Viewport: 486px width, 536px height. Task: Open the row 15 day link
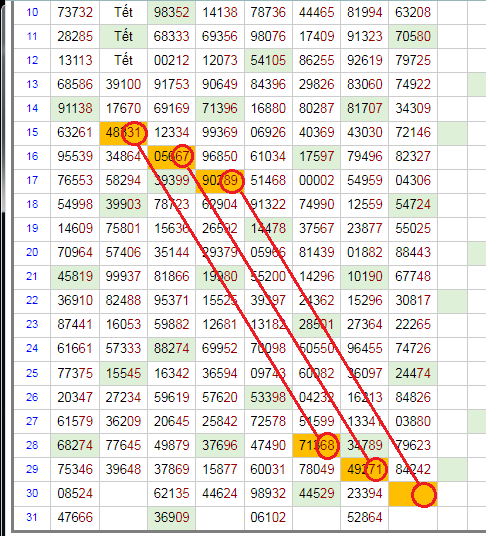coord(32,132)
